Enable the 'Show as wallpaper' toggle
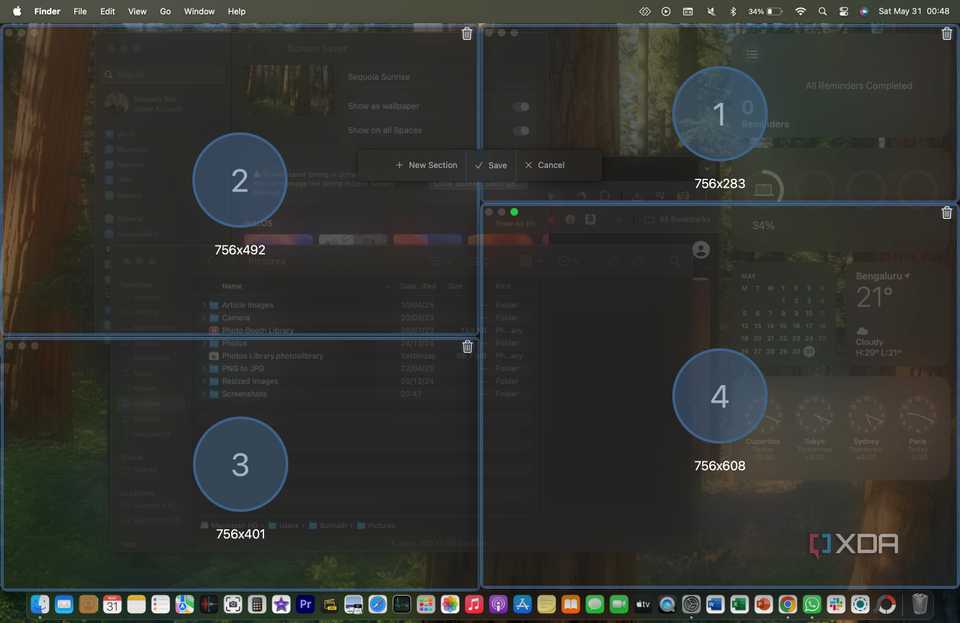The image size is (960, 623). coord(519,106)
